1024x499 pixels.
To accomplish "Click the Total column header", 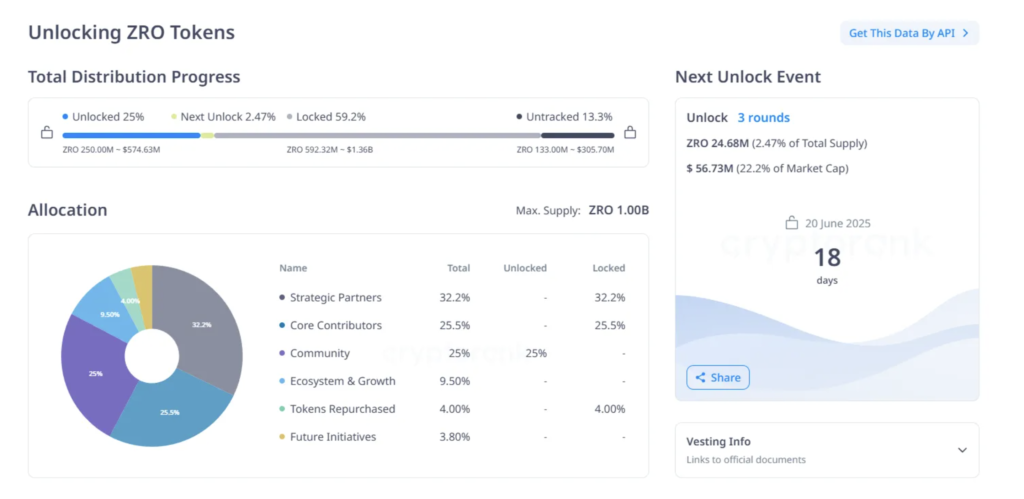I will [x=458, y=268].
